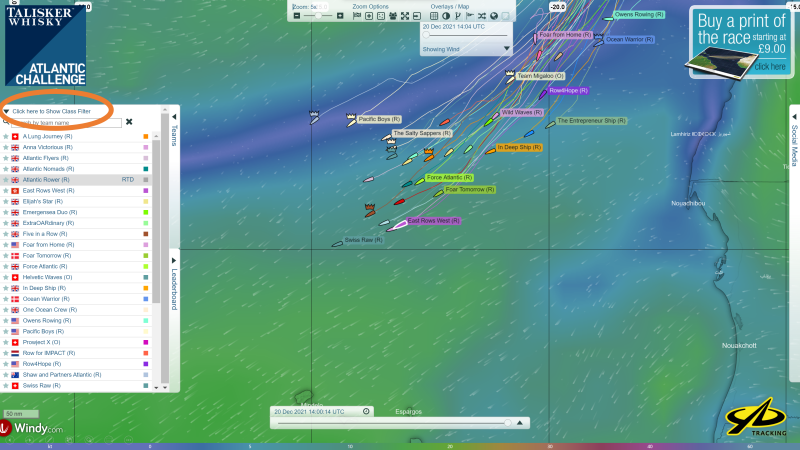Select Atlantic Rower (R) RTD row
This screenshot has height=450, width=800.
pyautogui.click(x=76, y=180)
